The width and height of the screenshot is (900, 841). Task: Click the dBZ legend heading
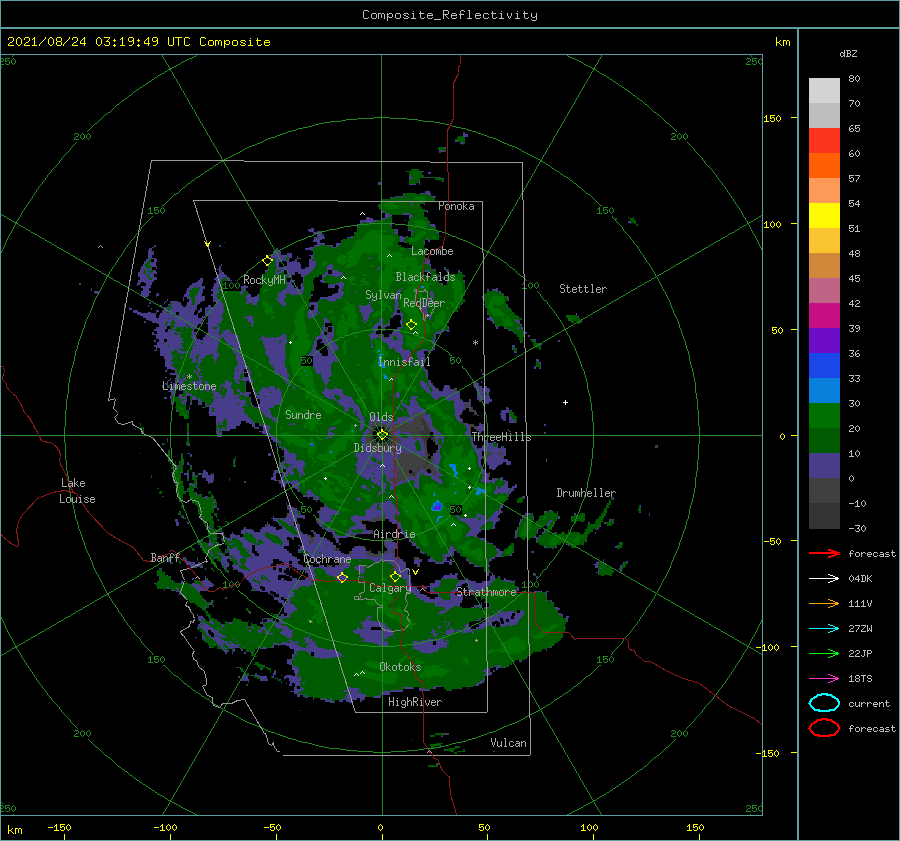[x=848, y=53]
